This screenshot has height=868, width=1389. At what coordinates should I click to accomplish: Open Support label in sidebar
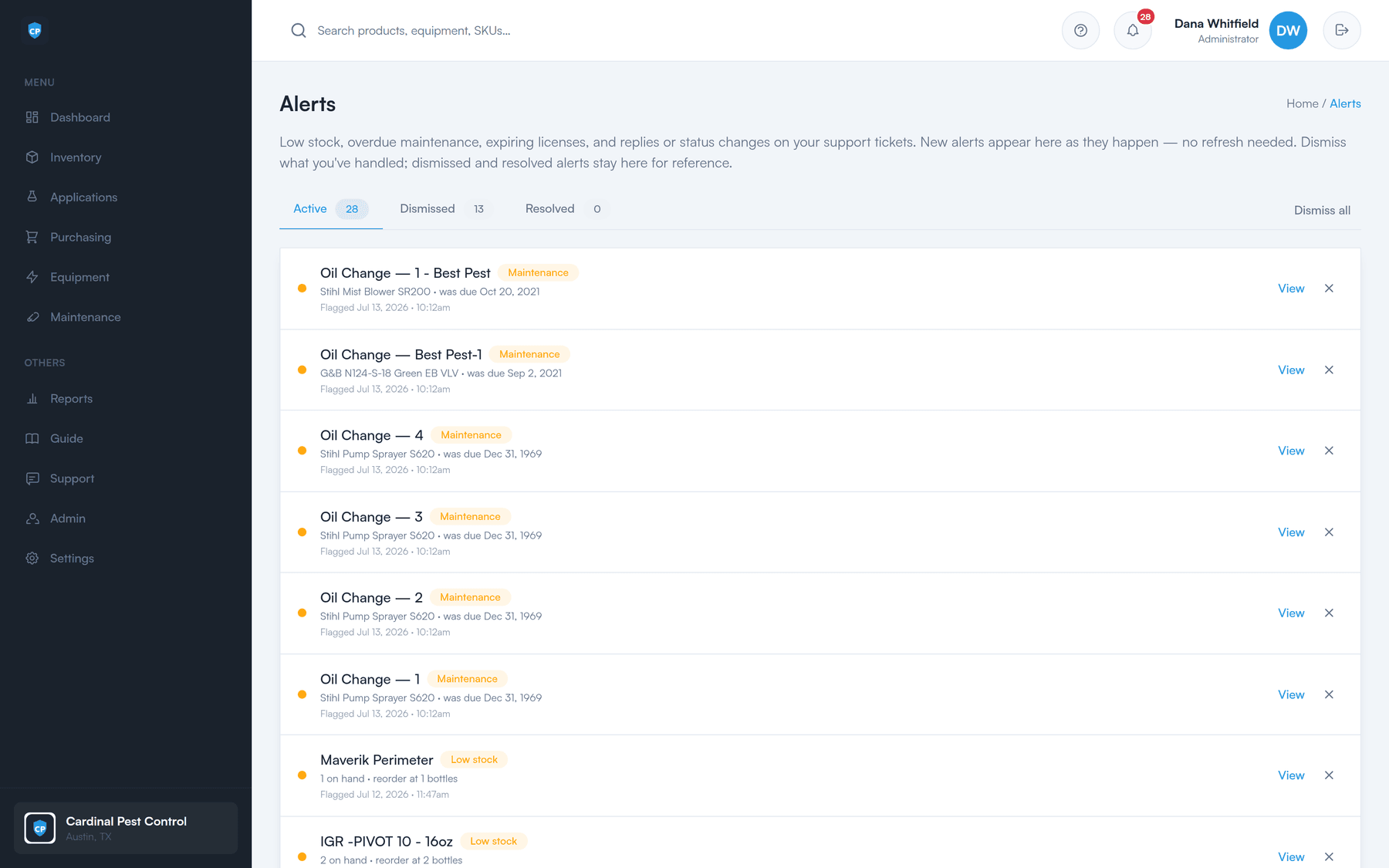click(x=72, y=478)
